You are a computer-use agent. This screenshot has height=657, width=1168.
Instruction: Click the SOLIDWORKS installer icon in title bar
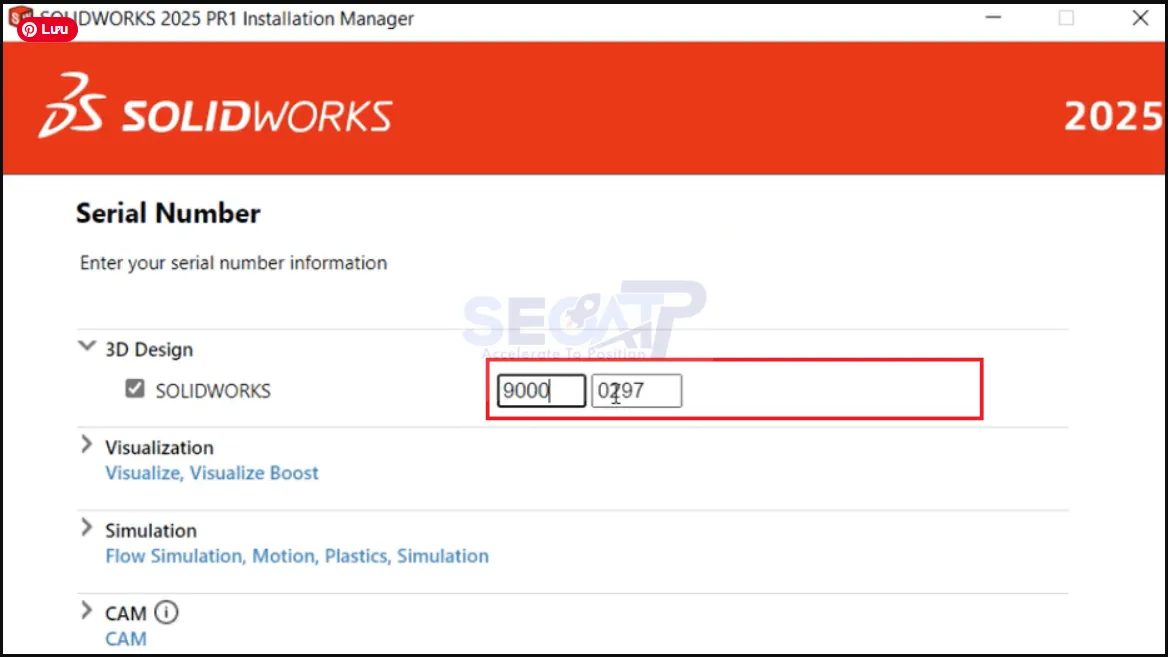pos(18,17)
